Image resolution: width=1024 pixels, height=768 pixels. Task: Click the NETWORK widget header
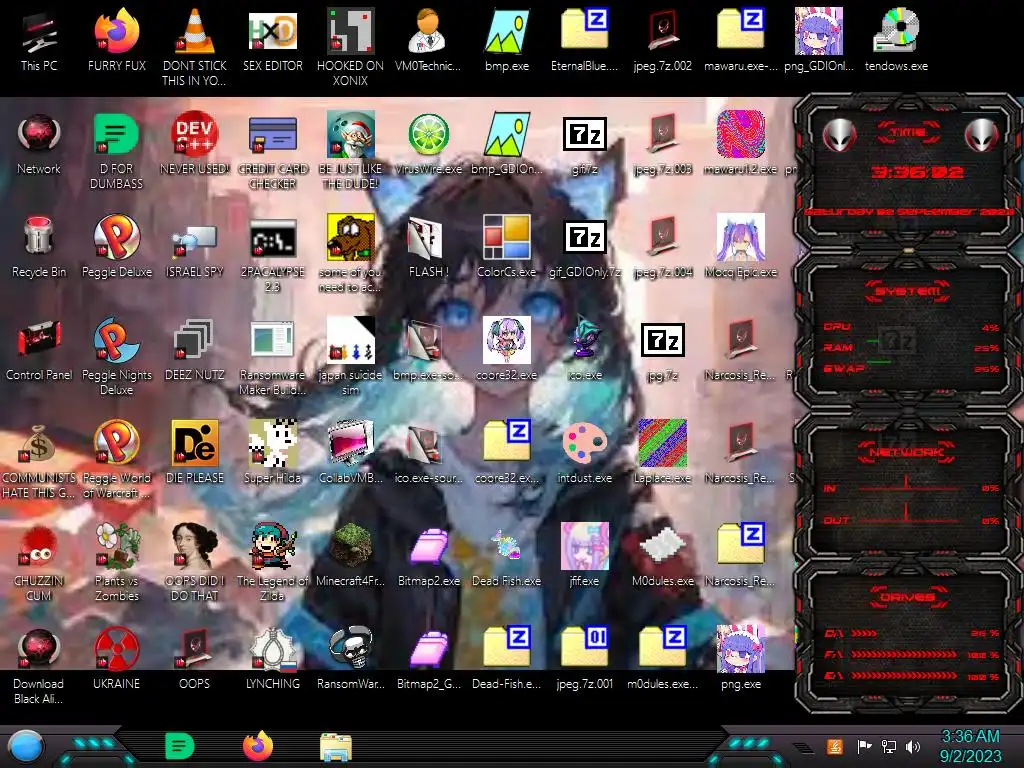tap(906, 452)
